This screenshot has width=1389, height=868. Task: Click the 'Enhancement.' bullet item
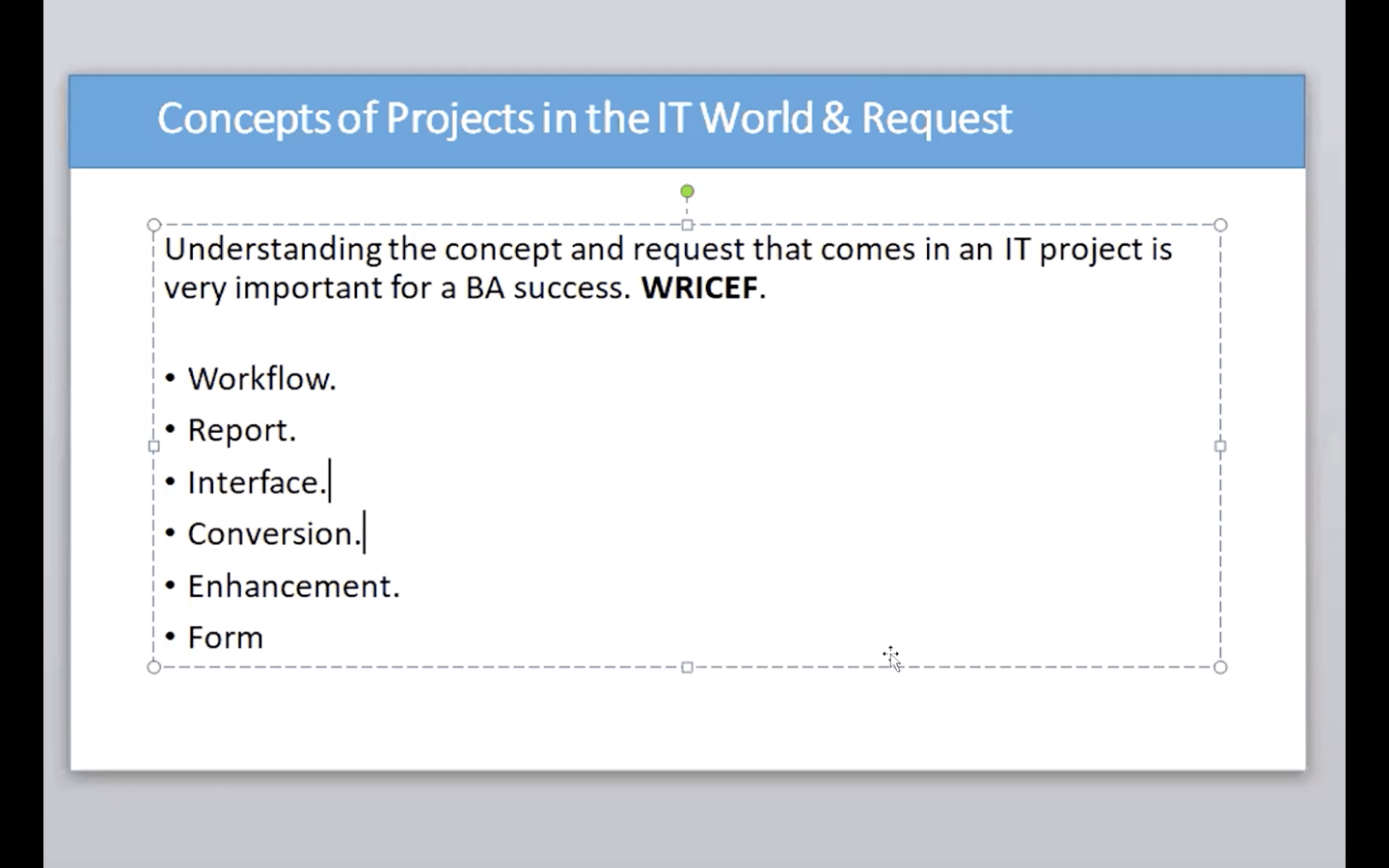point(293,585)
